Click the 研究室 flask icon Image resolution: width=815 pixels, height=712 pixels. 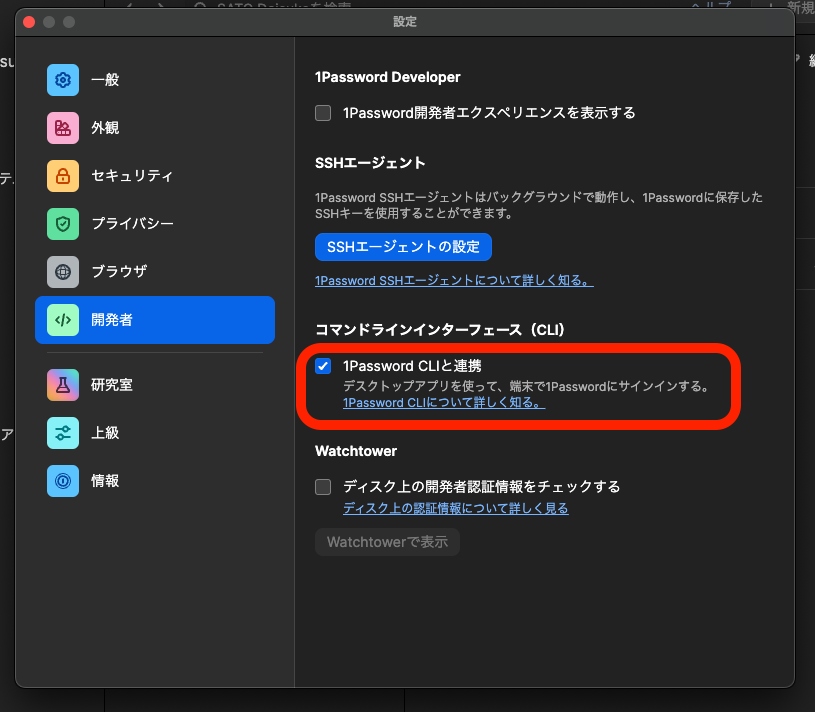[x=63, y=385]
